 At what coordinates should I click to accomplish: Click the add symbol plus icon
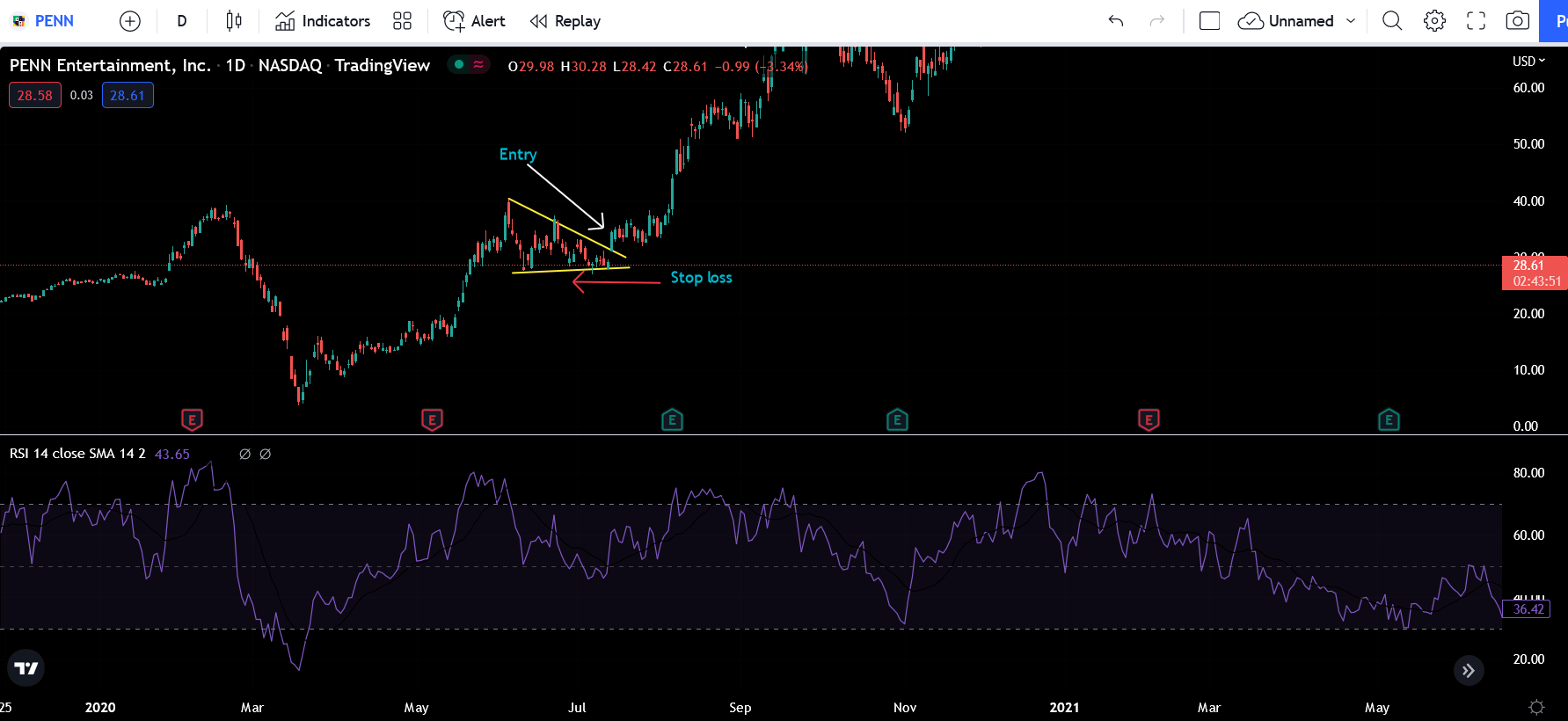[129, 21]
